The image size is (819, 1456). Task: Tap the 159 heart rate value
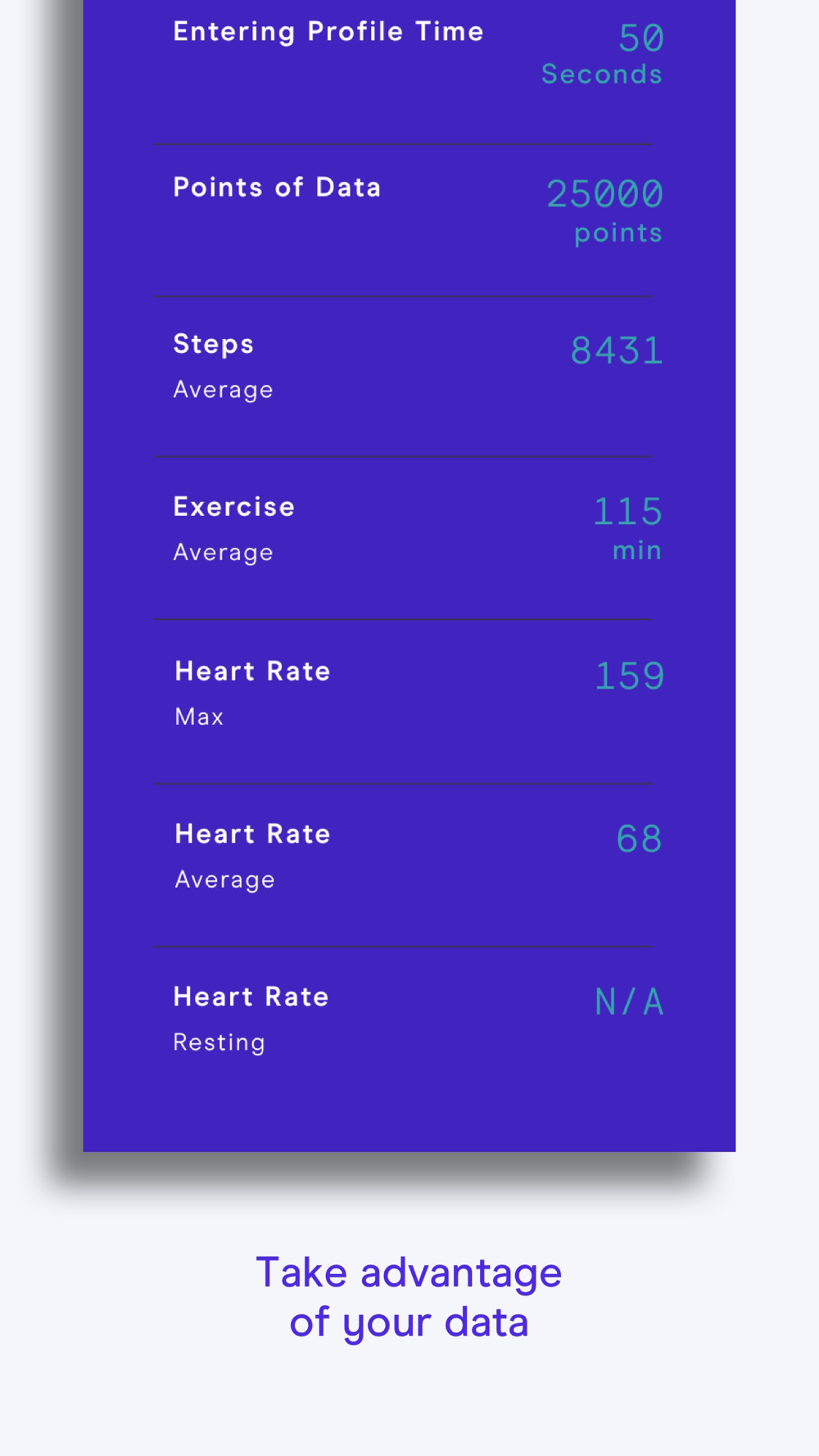(x=629, y=676)
